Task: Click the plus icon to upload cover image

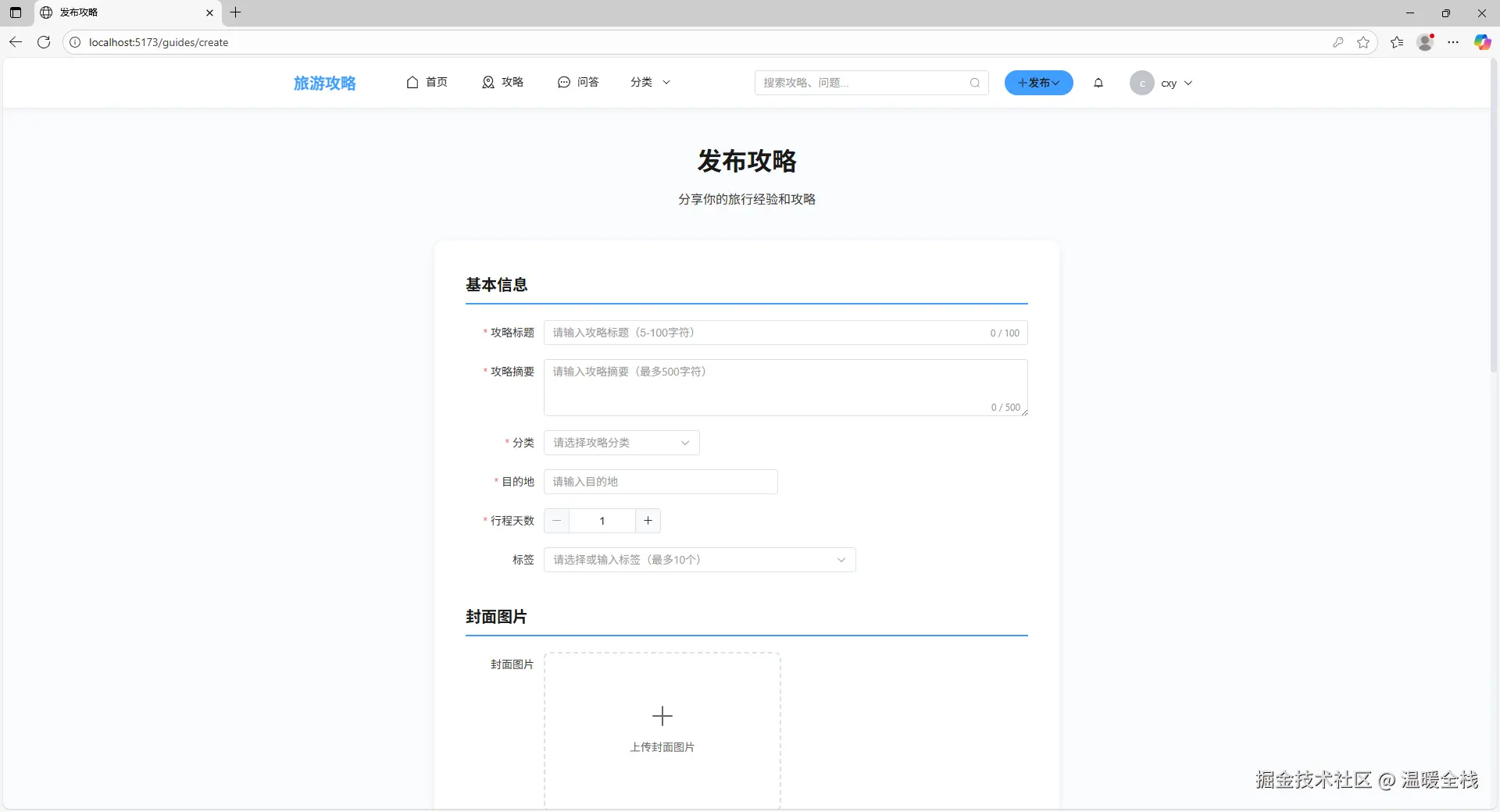Action: (662, 716)
